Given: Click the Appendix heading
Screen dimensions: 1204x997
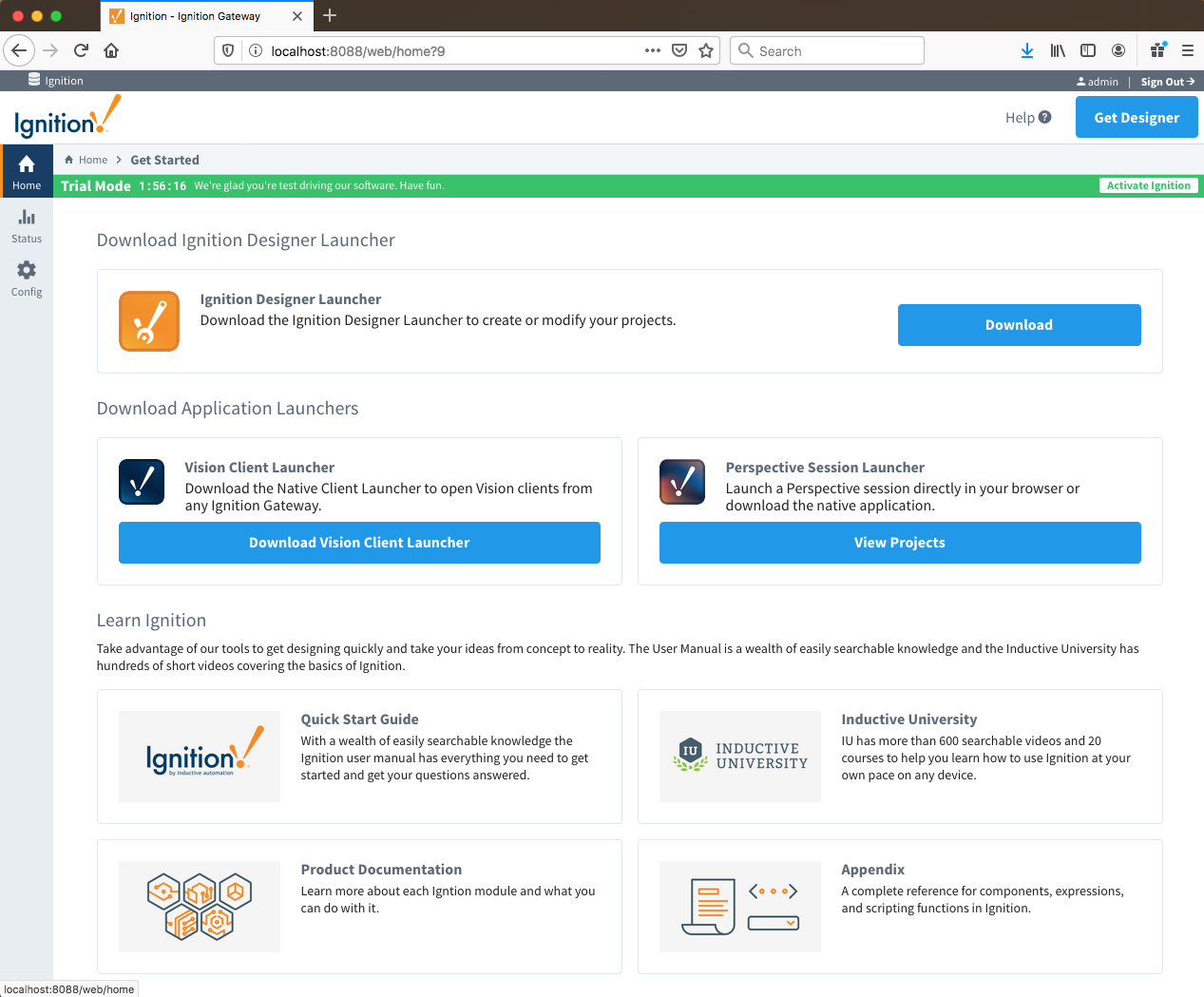Looking at the screenshot, I should coord(872,870).
